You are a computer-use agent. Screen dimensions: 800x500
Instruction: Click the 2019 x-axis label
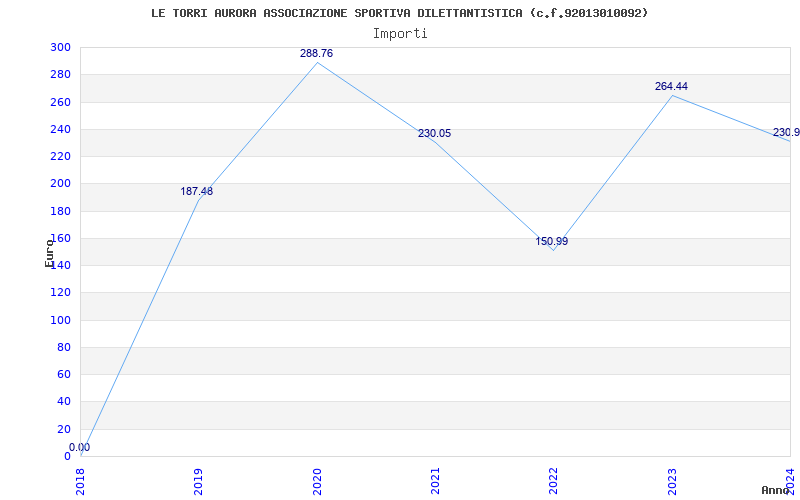pyautogui.click(x=198, y=481)
